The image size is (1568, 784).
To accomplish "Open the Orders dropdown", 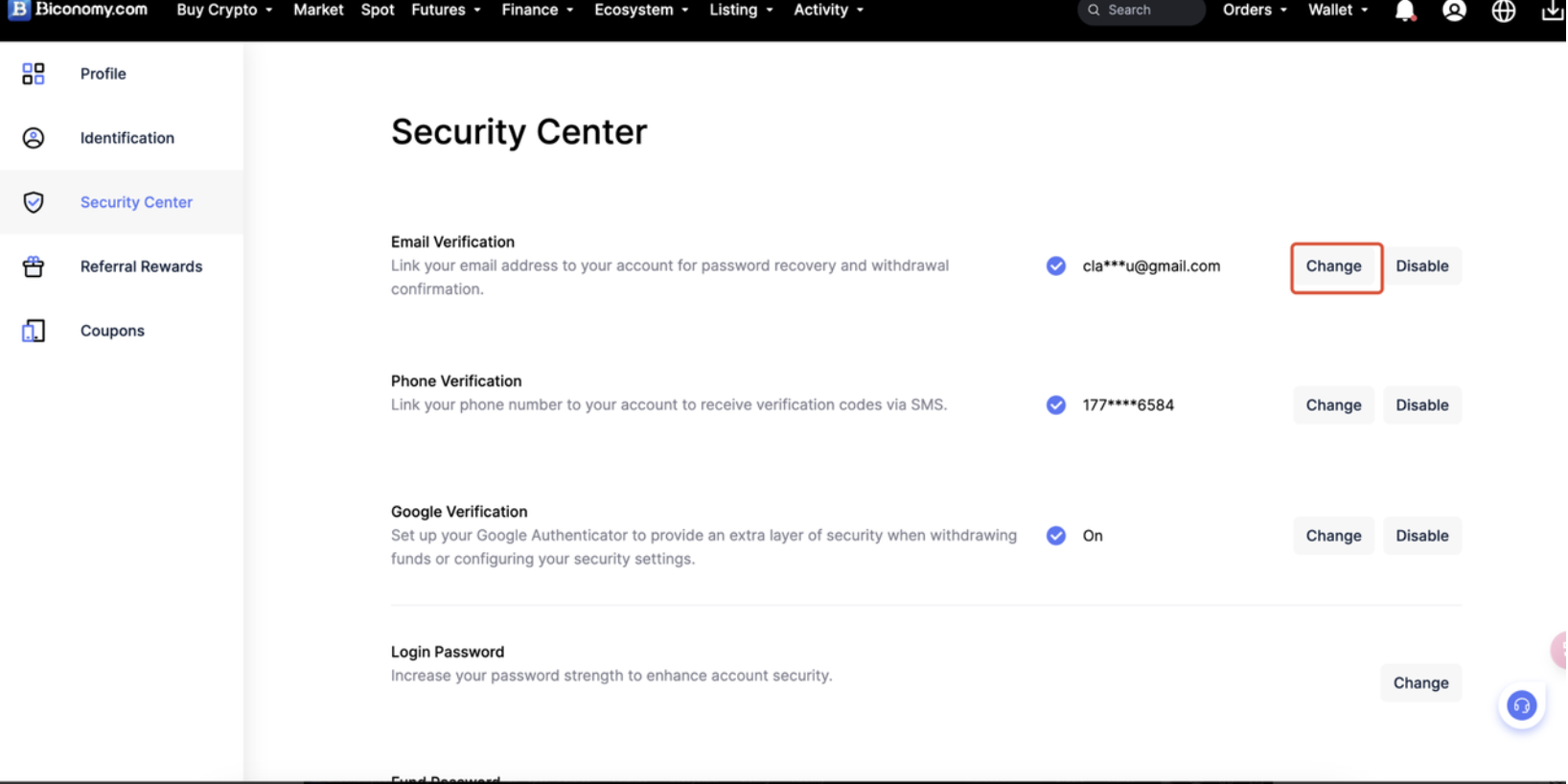I will pos(1254,10).
